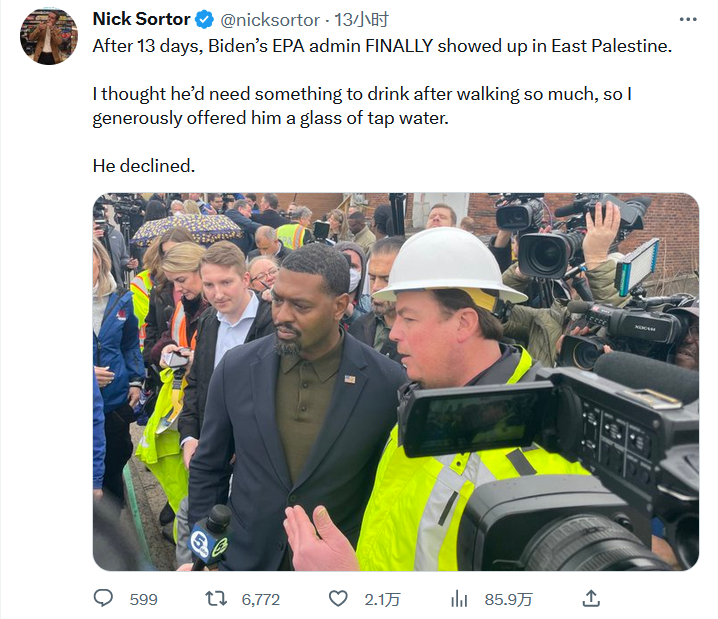
Task: Click the 2.1万 likes count
Action: click(x=382, y=599)
